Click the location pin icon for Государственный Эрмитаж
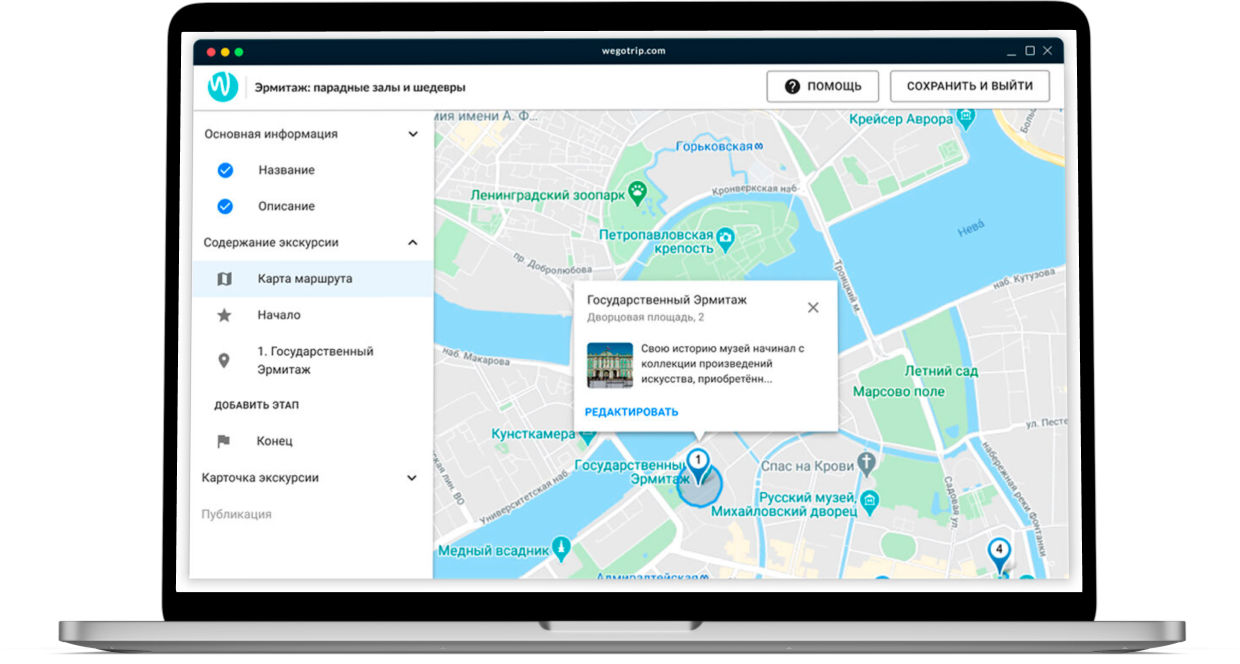Screen dimensions: 1240x664 pyautogui.click(x=224, y=360)
